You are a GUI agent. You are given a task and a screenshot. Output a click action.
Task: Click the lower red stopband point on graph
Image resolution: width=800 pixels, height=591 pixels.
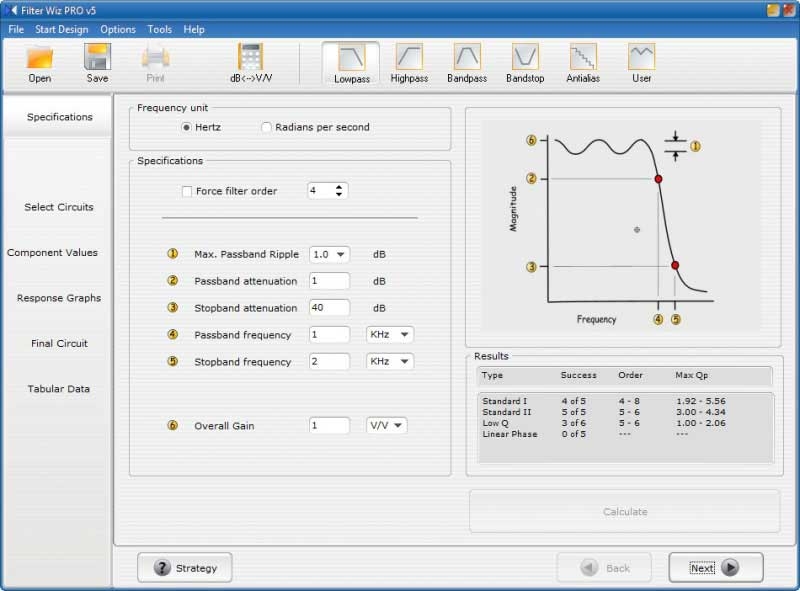675,265
